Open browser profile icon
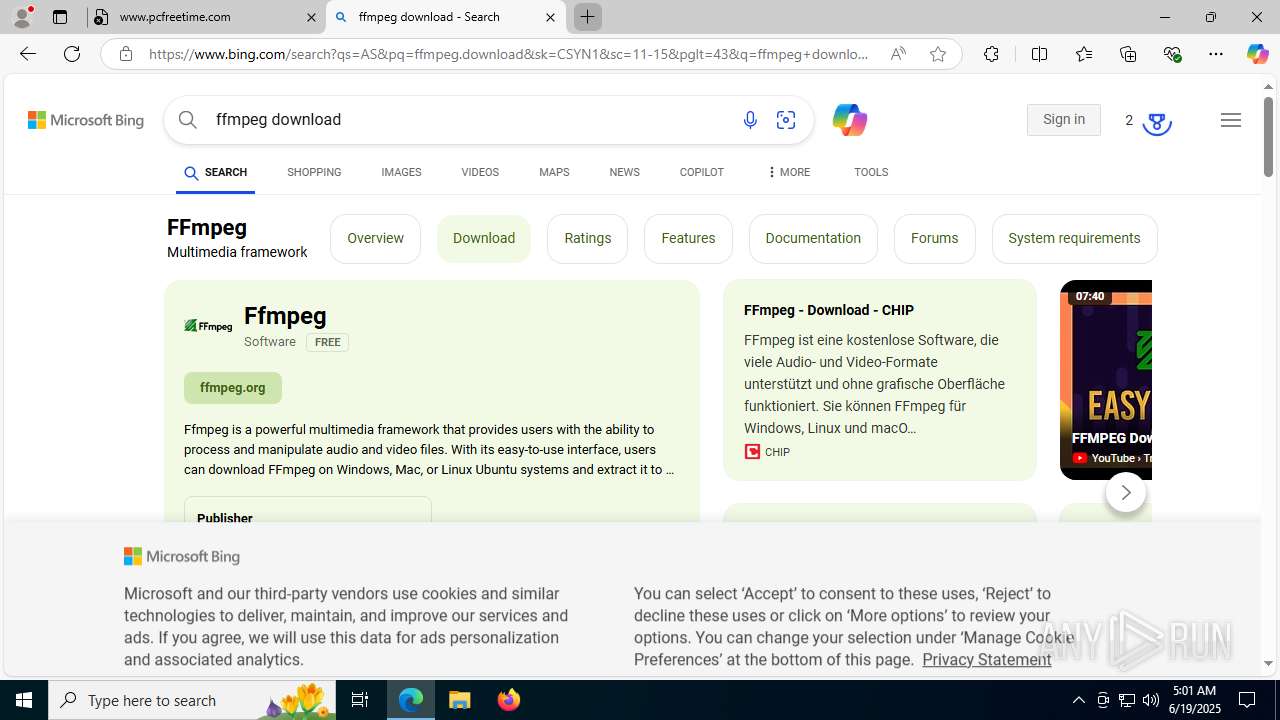 click(22, 17)
